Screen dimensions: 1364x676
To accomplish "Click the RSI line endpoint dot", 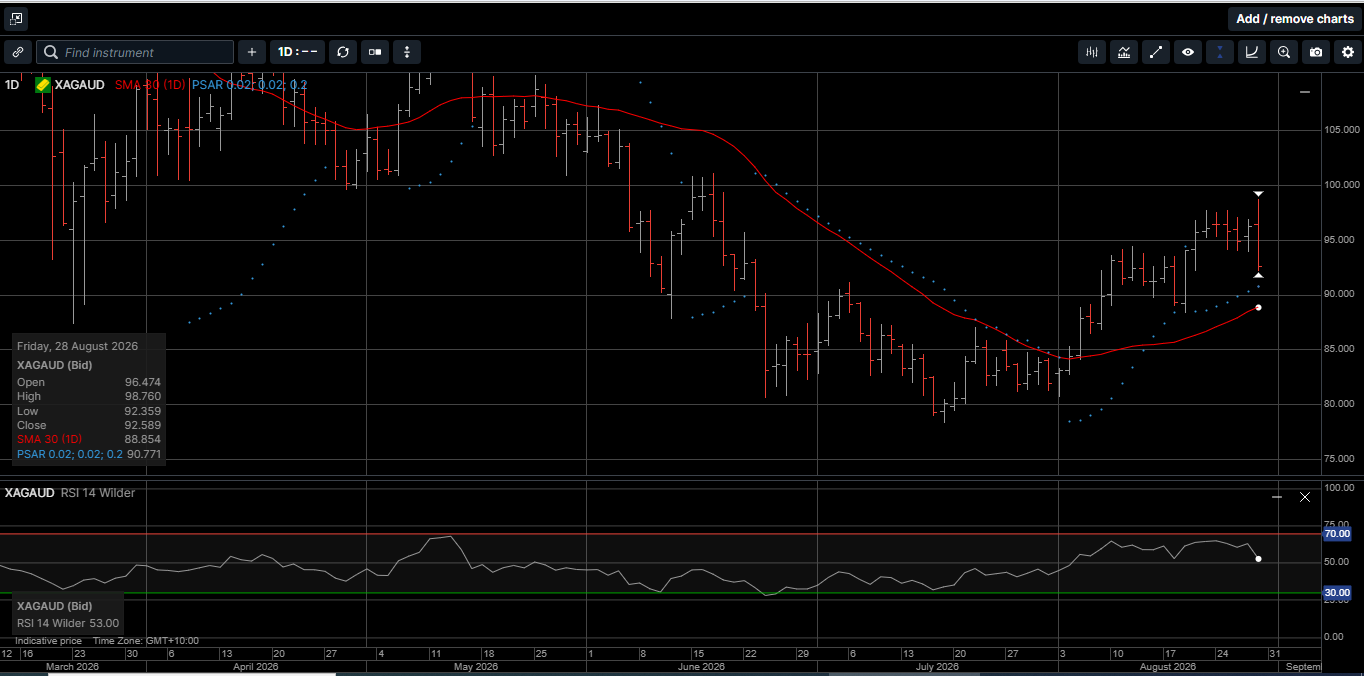I will point(1258,559).
